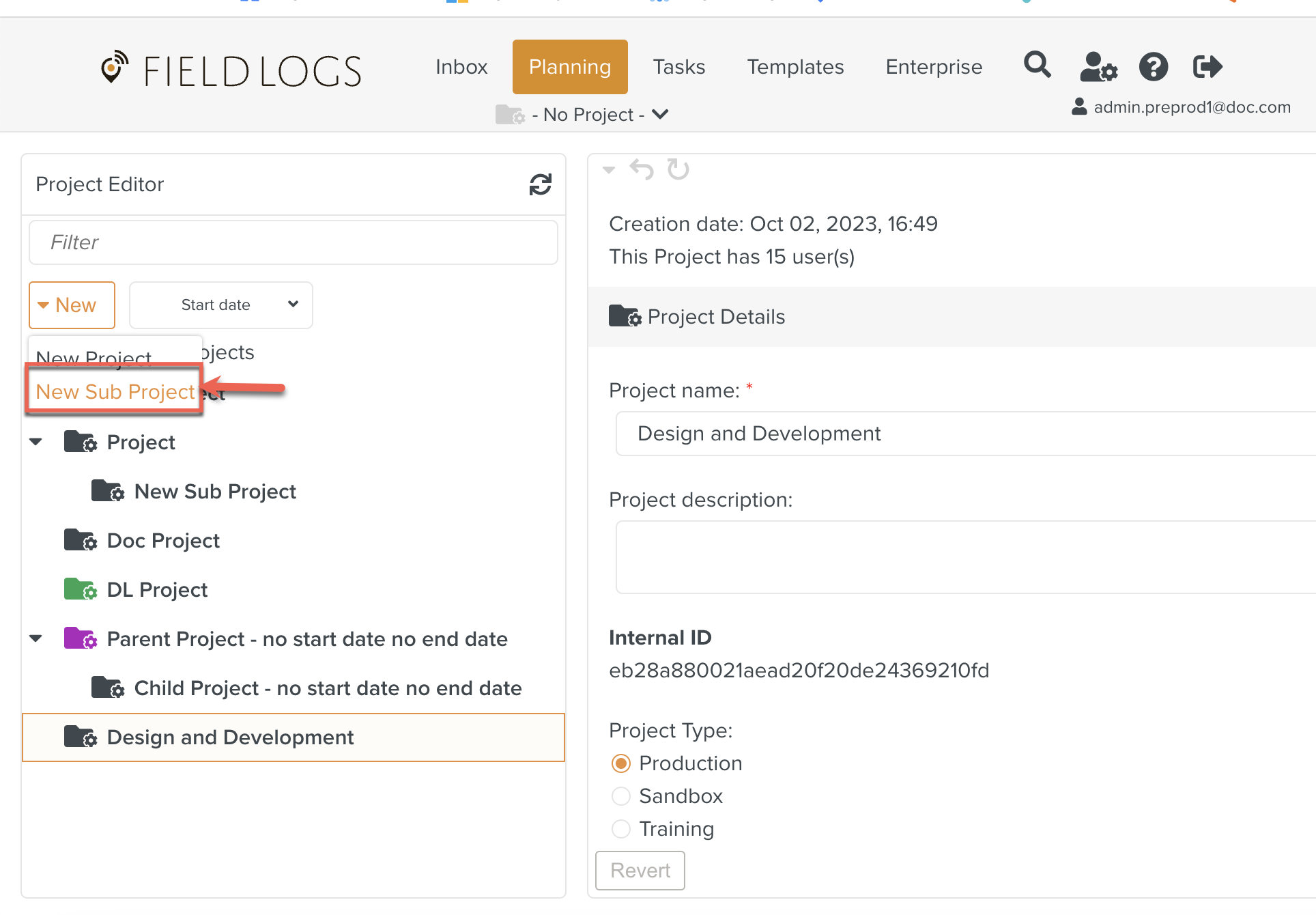
Task: Select the Training project type
Action: point(621,829)
